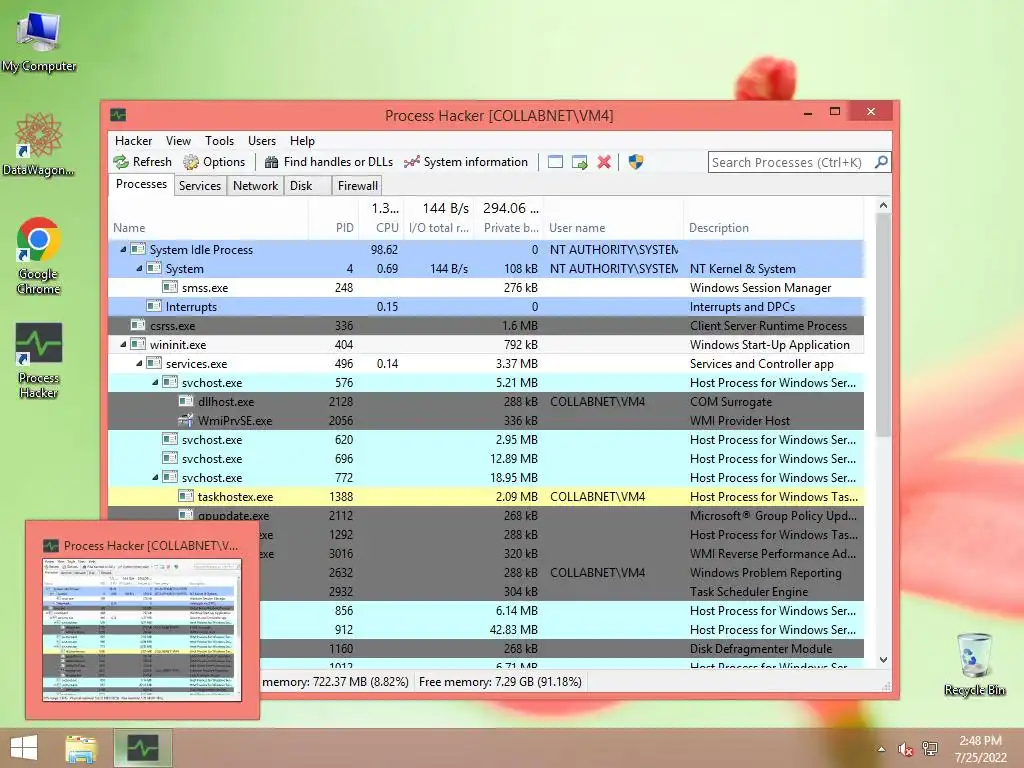Select the csrss.exe process icon
The image size is (1024, 768).
pyautogui.click(x=138, y=325)
